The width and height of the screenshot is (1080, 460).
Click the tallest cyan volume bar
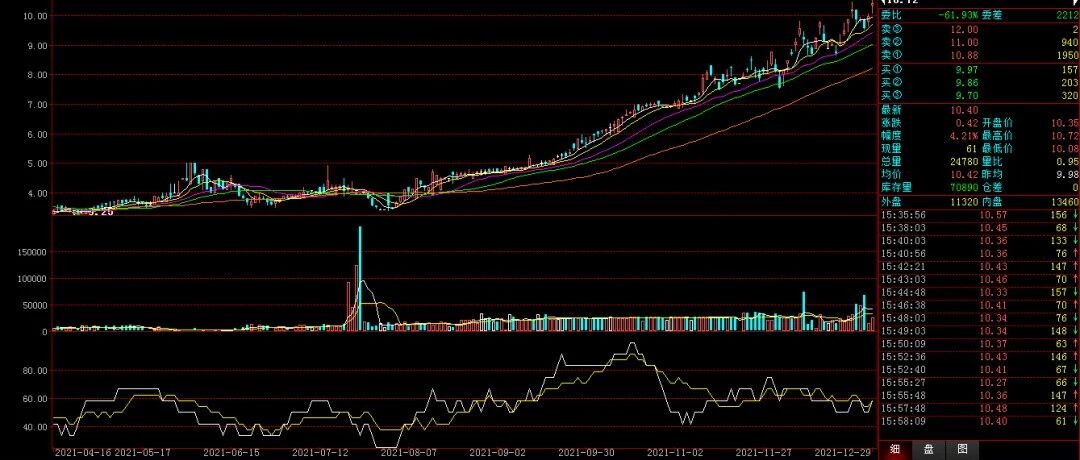pos(360,278)
